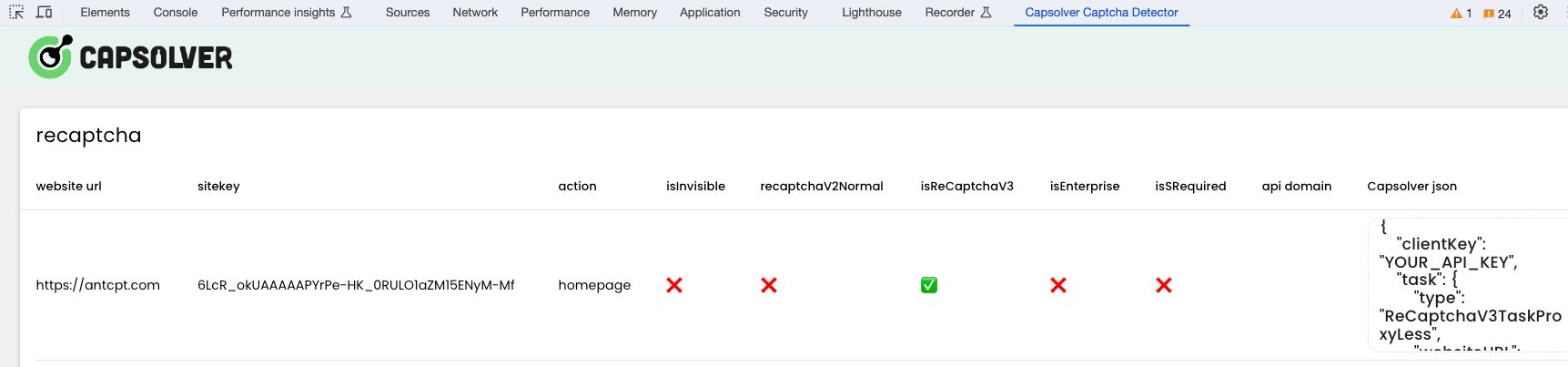The width and height of the screenshot is (1568, 367).
Task: Click the sitekey value text
Action: click(356, 285)
